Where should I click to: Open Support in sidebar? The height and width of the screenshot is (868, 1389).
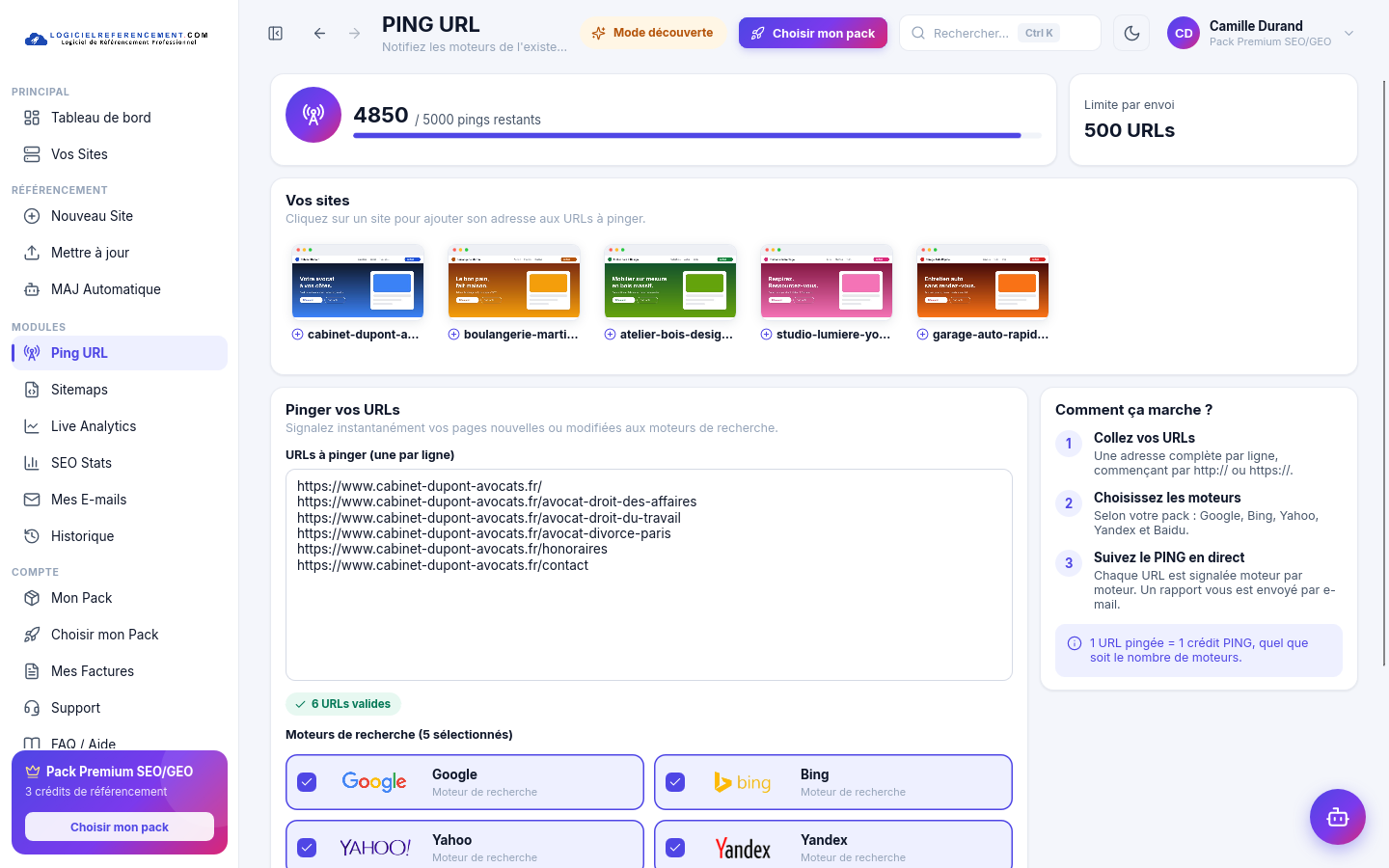click(120, 708)
